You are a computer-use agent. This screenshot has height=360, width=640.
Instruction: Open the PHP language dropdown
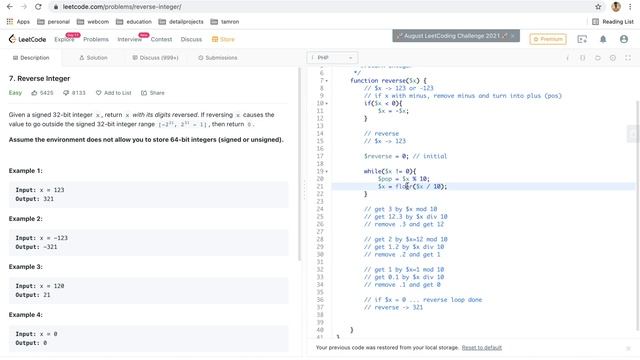click(x=332, y=58)
